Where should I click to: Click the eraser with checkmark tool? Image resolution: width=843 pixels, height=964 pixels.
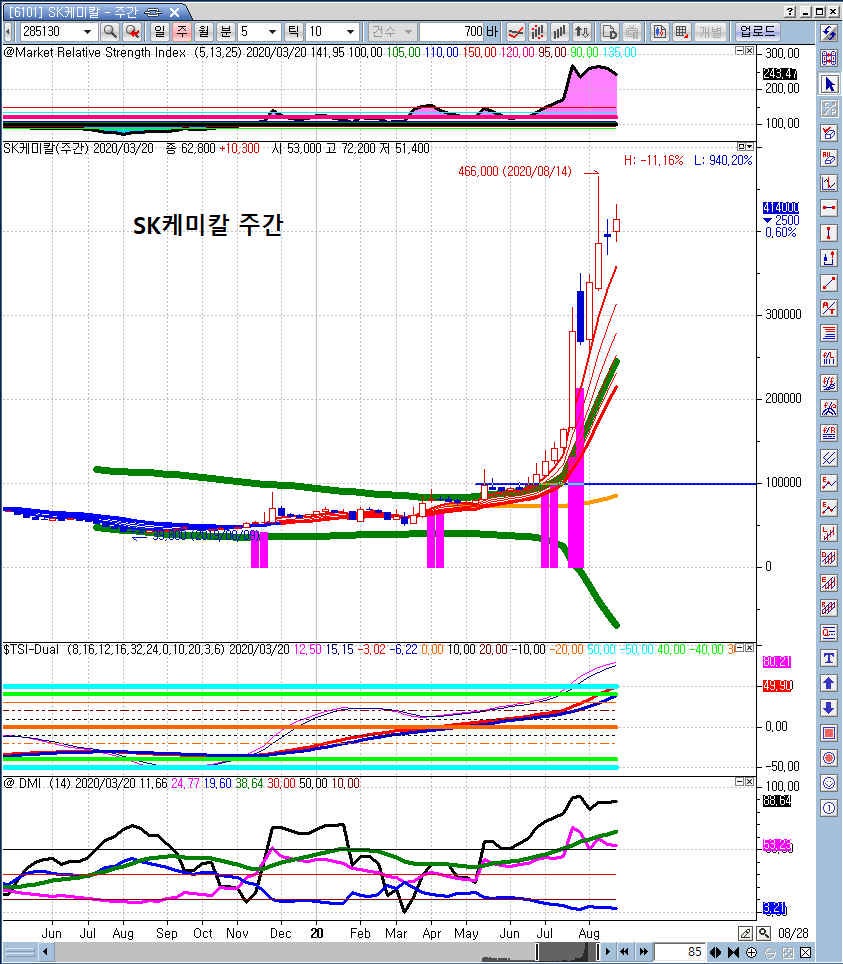(x=829, y=133)
